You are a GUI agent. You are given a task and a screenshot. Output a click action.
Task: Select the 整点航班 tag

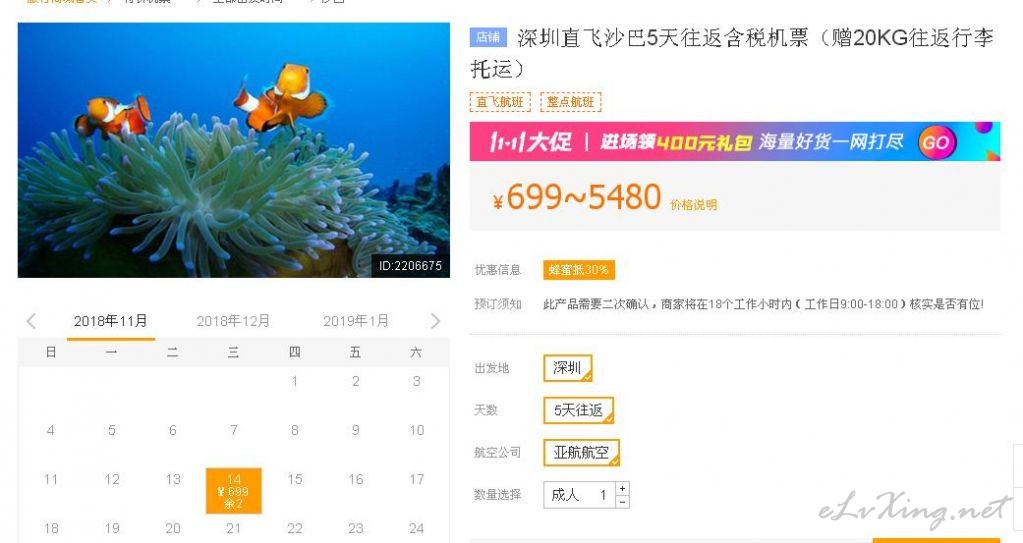click(571, 102)
